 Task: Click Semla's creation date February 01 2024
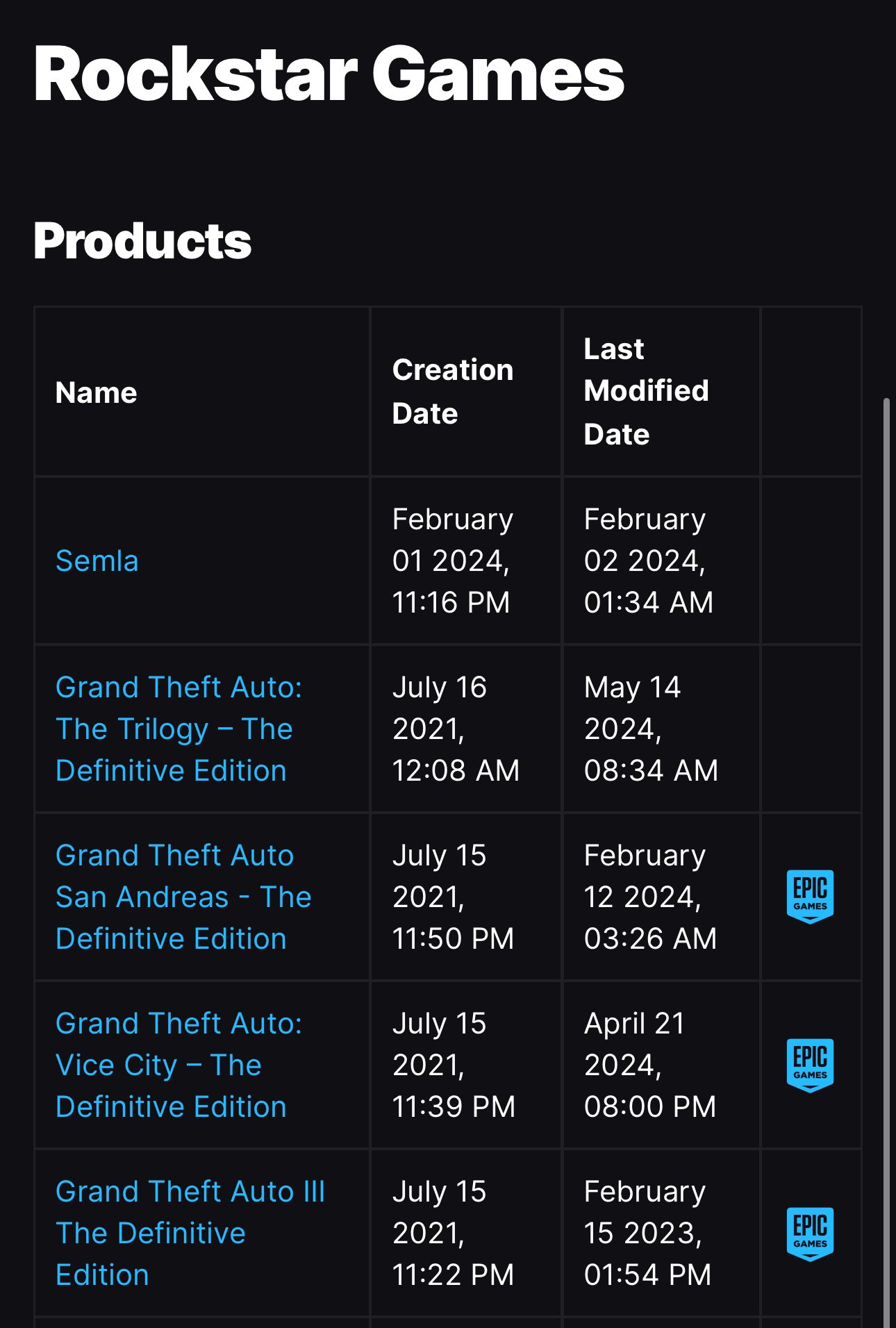[x=452, y=561]
